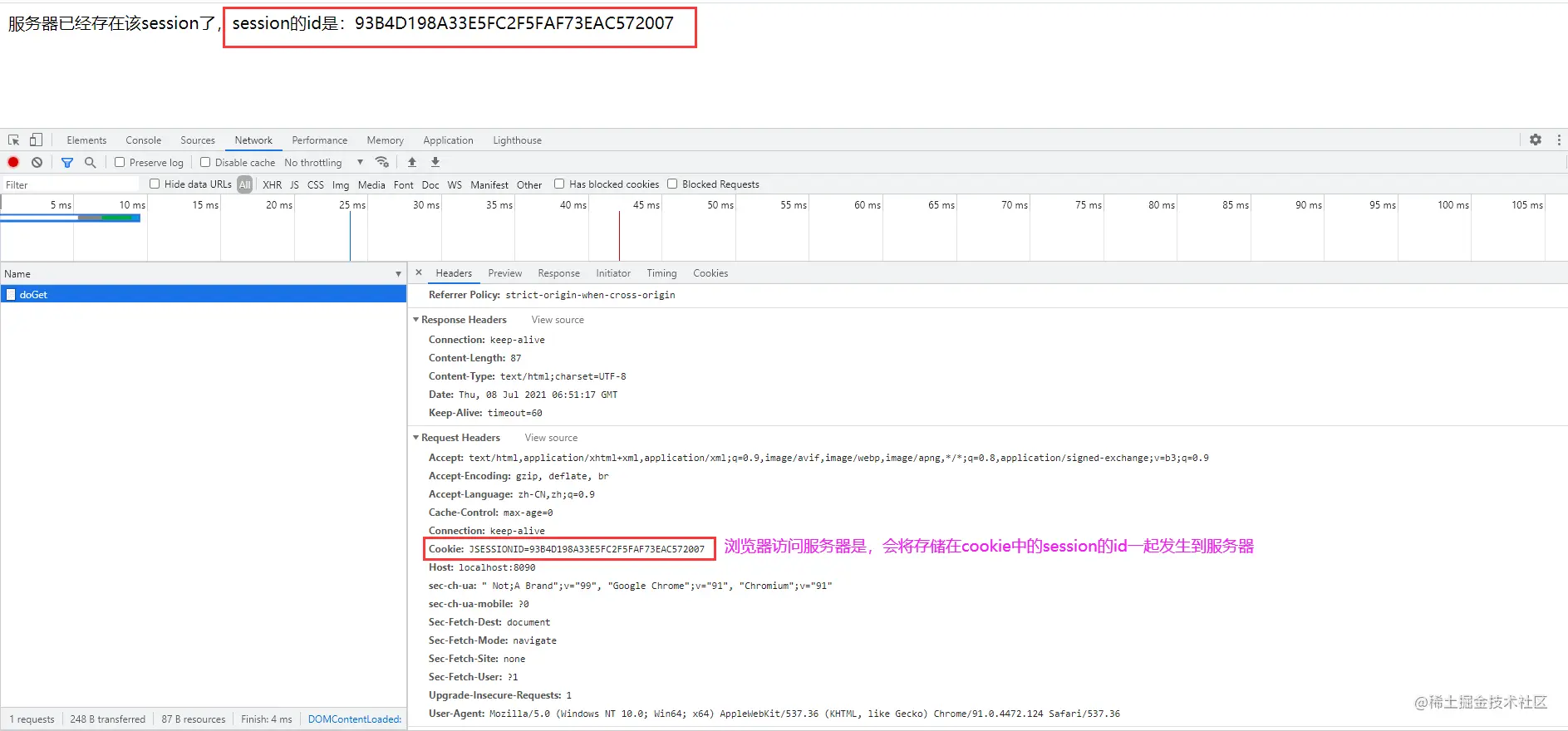
Task: Click the doGet document file icon
Action: point(11,294)
